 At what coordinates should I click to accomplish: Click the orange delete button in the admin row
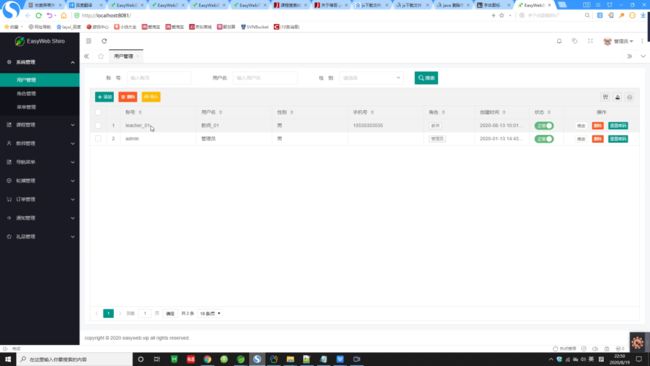click(597, 139)
